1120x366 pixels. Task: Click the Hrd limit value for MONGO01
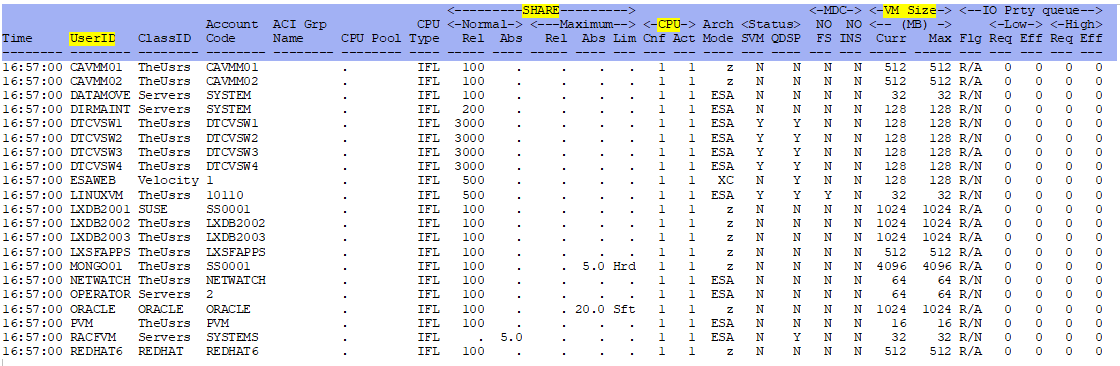pos(624,265)
